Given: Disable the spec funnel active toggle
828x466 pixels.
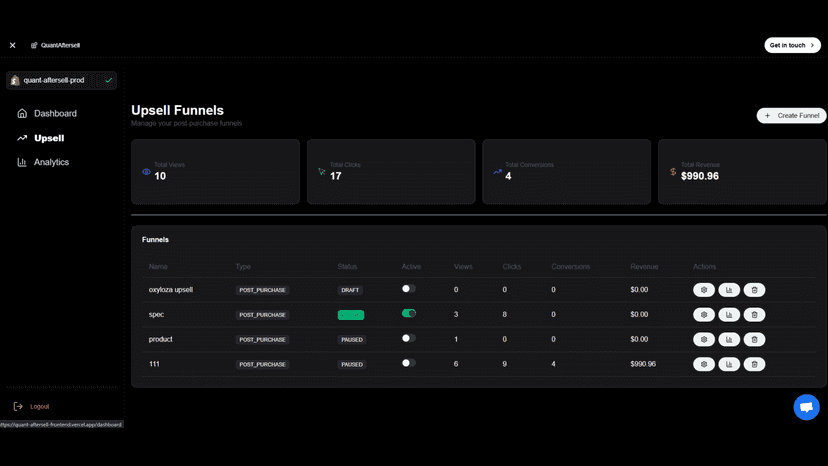Looking at the screenshot, I should 409,314.
